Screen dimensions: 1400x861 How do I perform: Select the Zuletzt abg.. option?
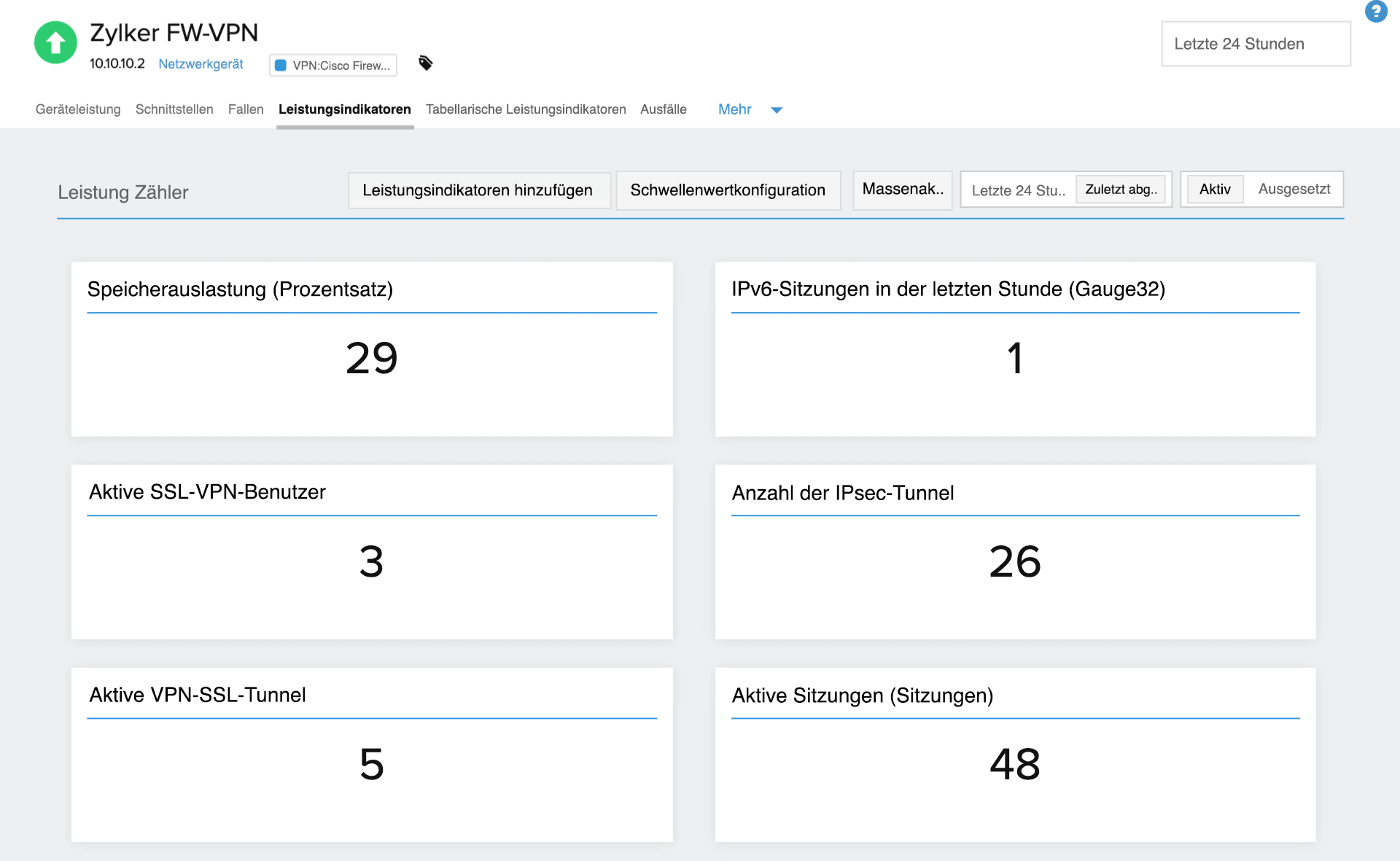pos(1121,189)
